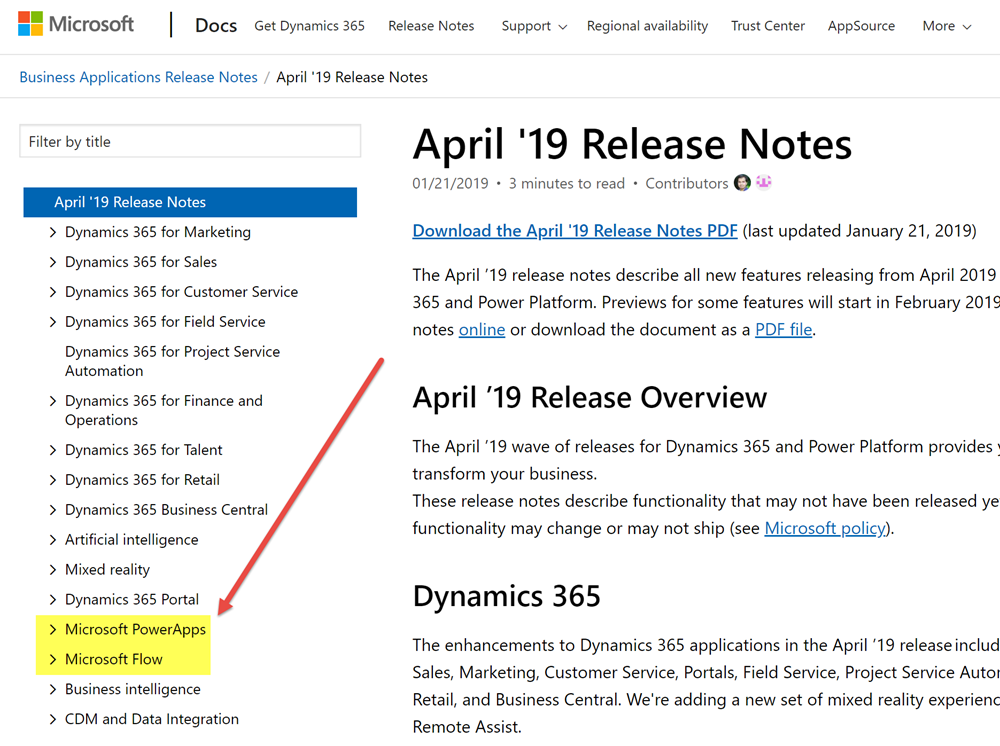Expand Artificial intelligence chevron
The width and height of the screenshot is (1000, 746).
pyautogui.click(x=53, y=540)
